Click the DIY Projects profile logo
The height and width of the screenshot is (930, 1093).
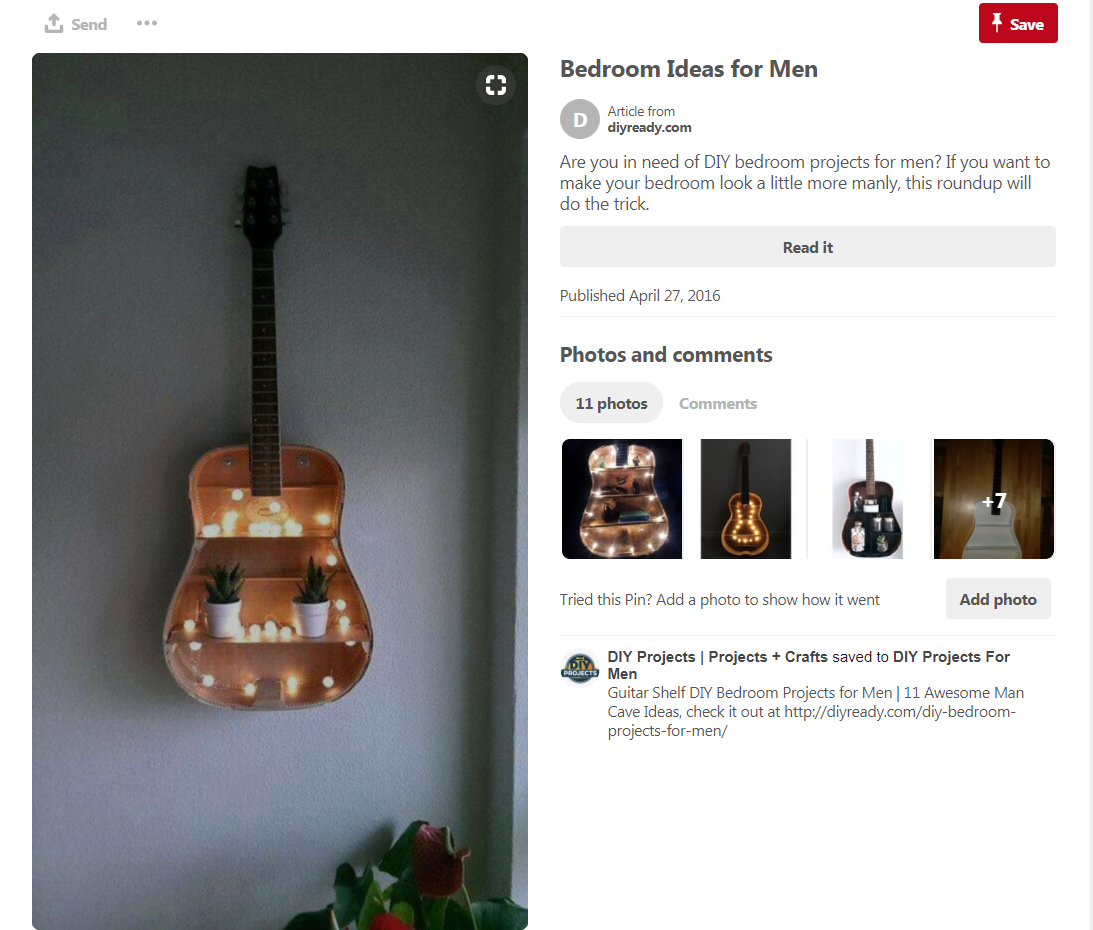coord(579,668)
